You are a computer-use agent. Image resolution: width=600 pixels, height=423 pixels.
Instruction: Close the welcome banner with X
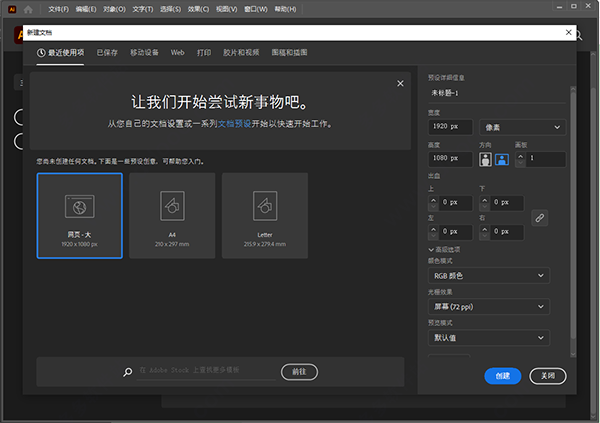pos(400,84)
